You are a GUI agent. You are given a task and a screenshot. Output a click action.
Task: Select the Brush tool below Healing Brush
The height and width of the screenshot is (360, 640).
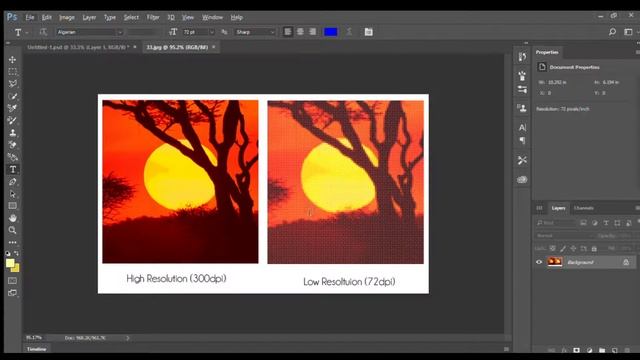click(x=13, y=120)
